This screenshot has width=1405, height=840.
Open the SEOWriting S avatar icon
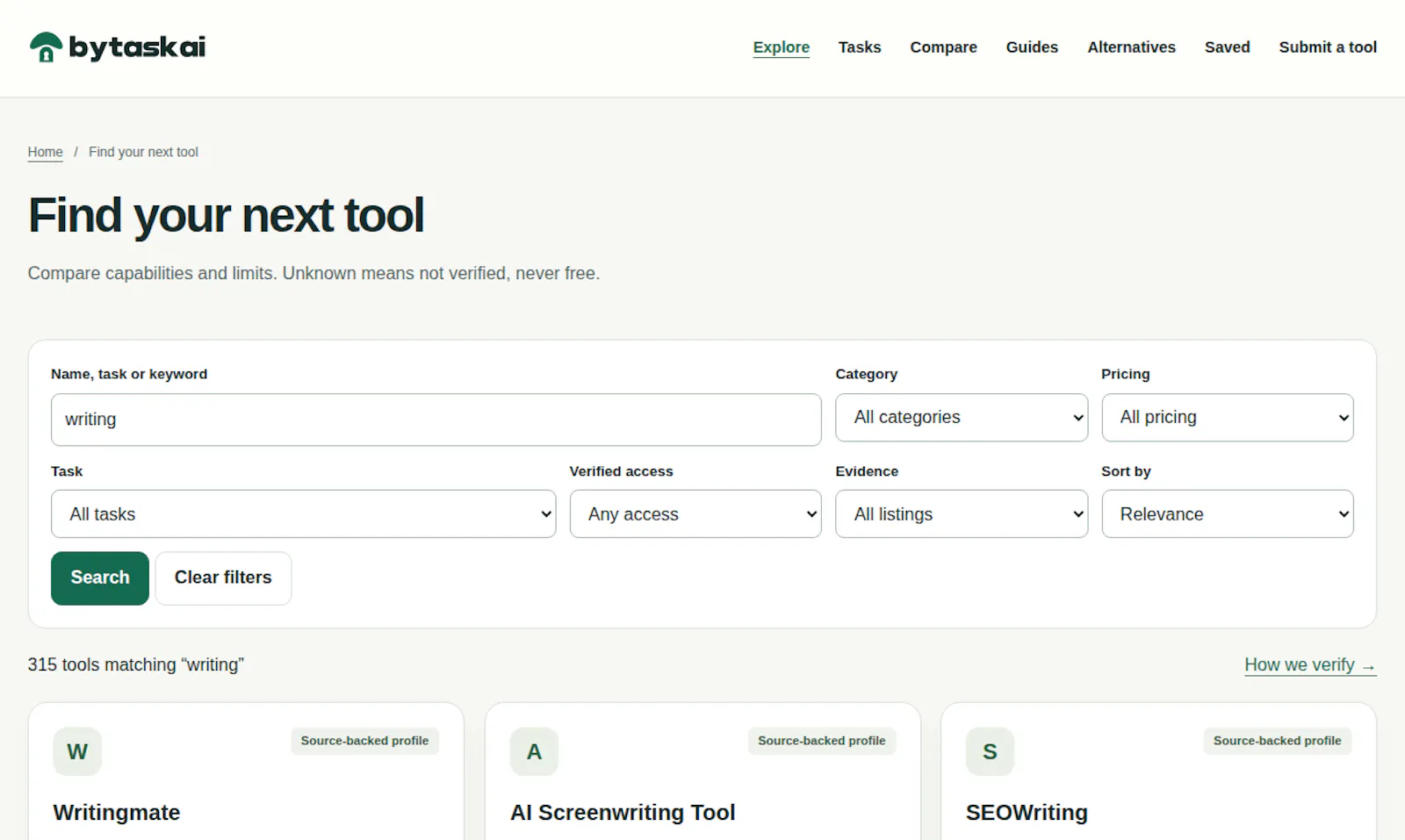pyautogui.click(x=990, y=751)
